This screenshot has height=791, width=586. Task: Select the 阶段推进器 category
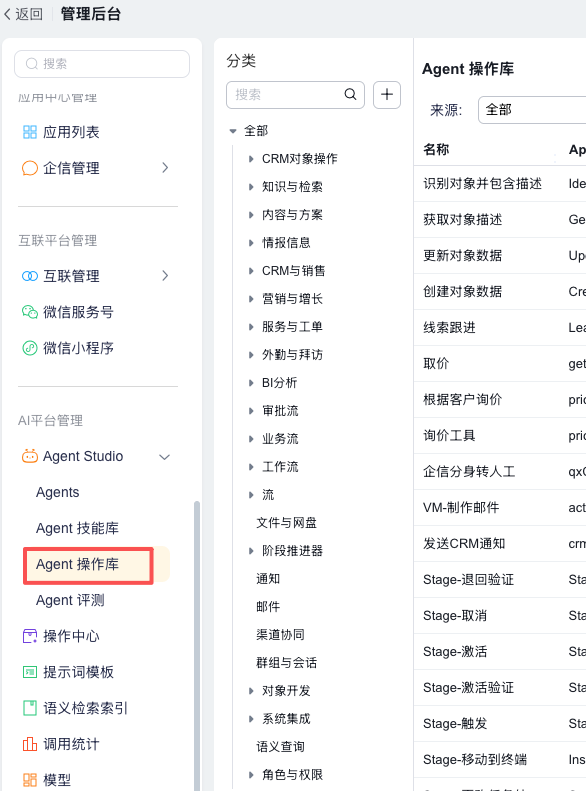tap(292, 551)
